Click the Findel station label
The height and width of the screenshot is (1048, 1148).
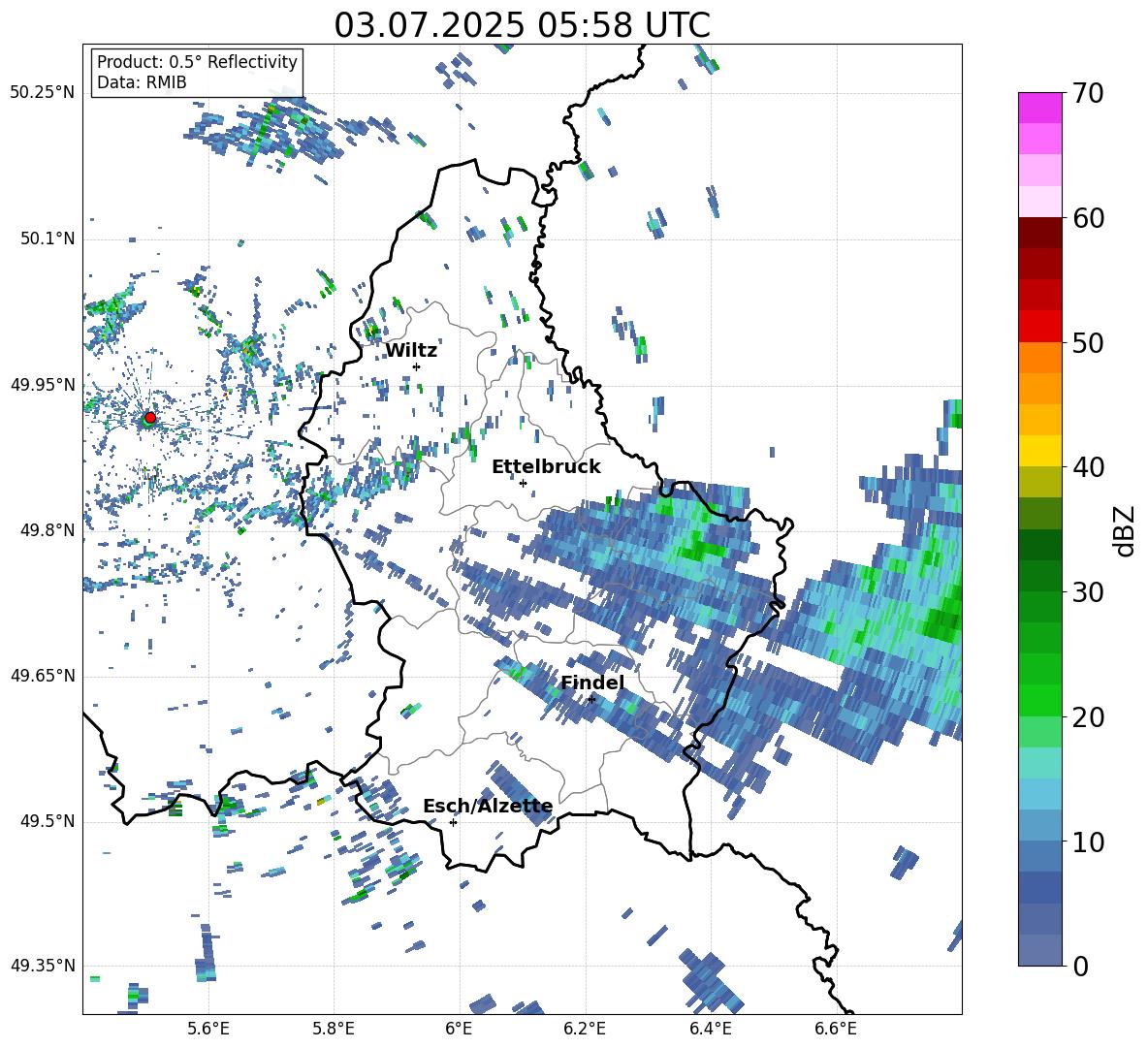[x=592, y=683]
